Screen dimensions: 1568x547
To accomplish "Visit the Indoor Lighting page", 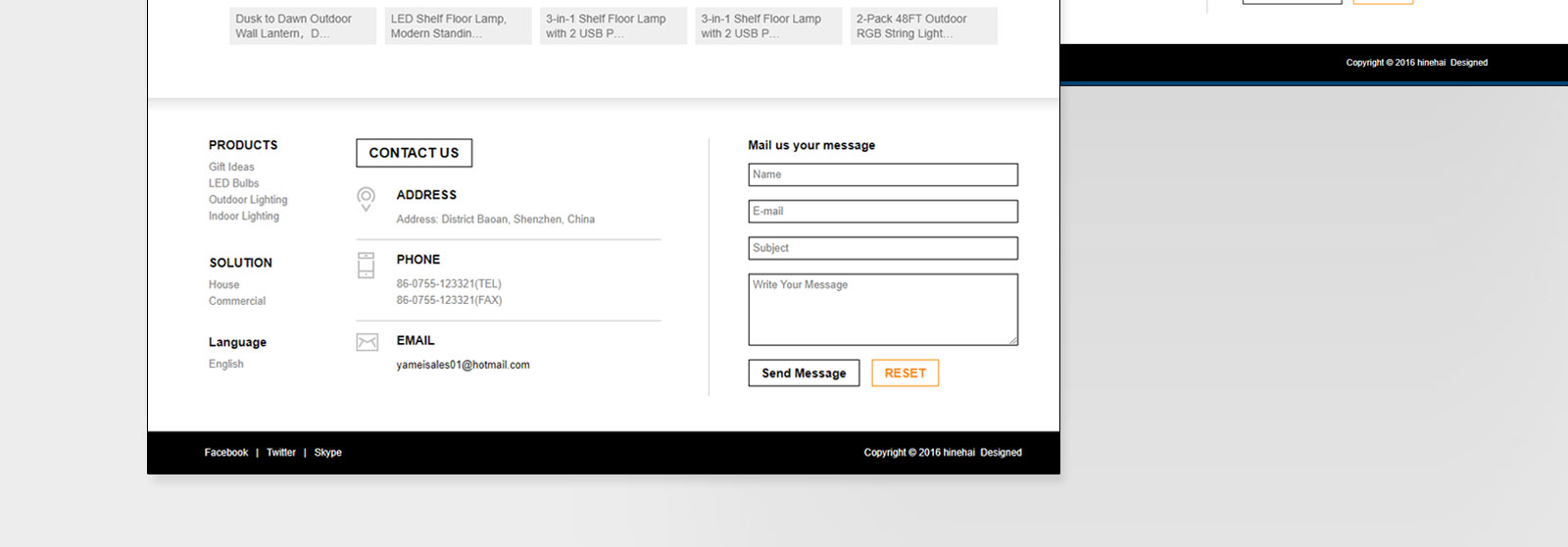I will [x=244, y=217].
